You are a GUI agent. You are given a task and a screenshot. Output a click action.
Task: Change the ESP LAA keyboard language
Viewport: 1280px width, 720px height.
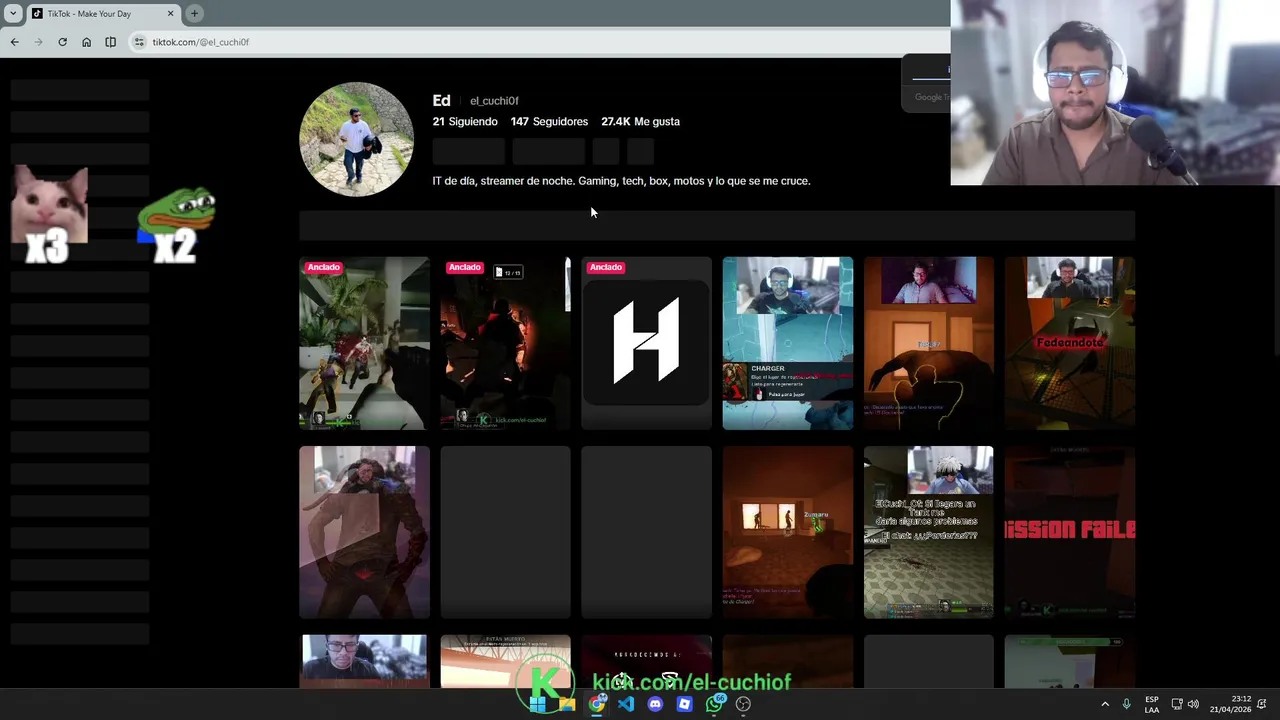click(1152, 704)
